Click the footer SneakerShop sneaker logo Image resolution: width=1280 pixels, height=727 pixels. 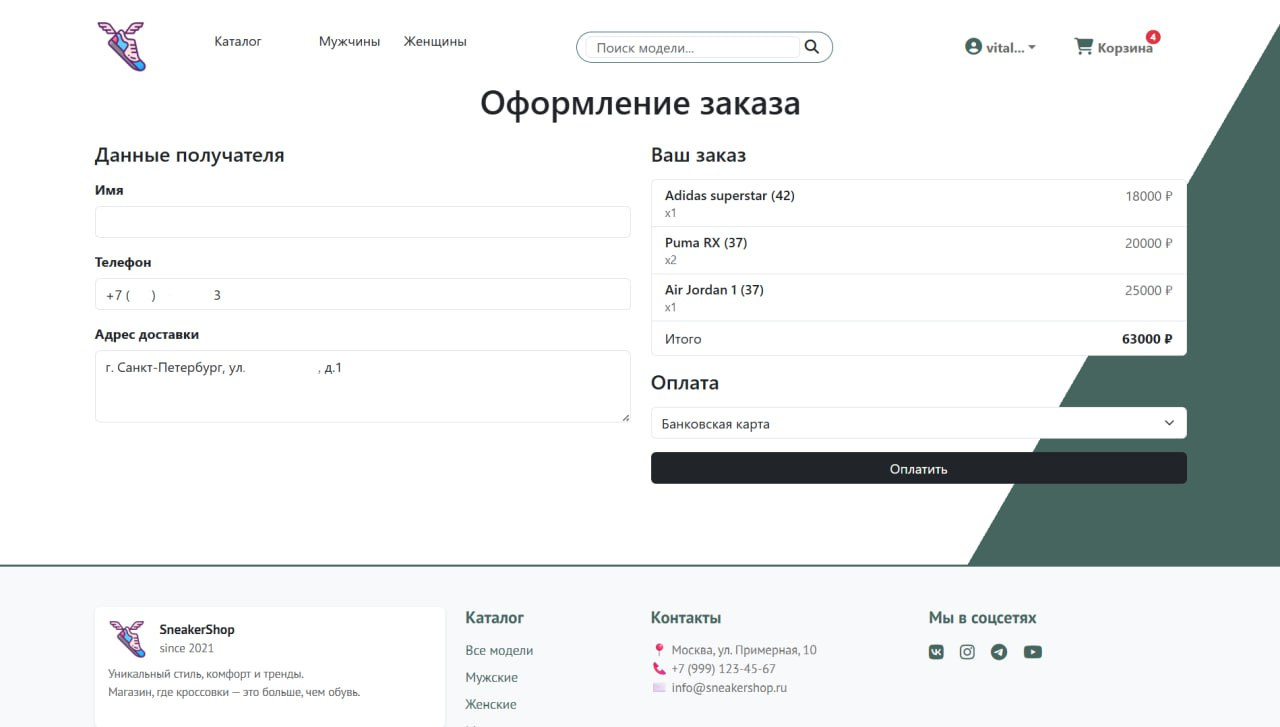[128, 638]
